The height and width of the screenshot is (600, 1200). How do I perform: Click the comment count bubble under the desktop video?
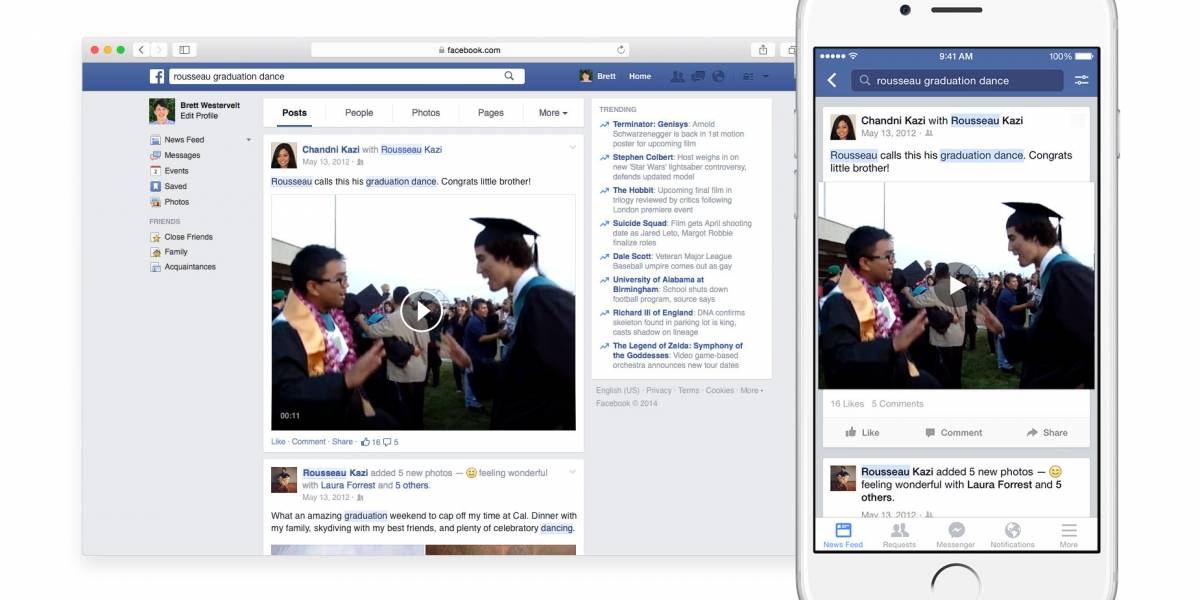point(387,441)
